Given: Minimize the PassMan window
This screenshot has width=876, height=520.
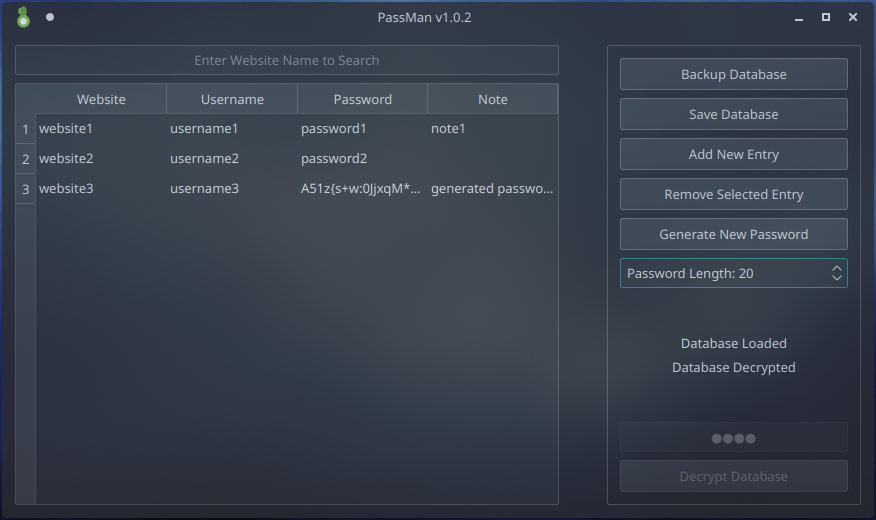Looking at the screenshot, I should tap(799, 18).
